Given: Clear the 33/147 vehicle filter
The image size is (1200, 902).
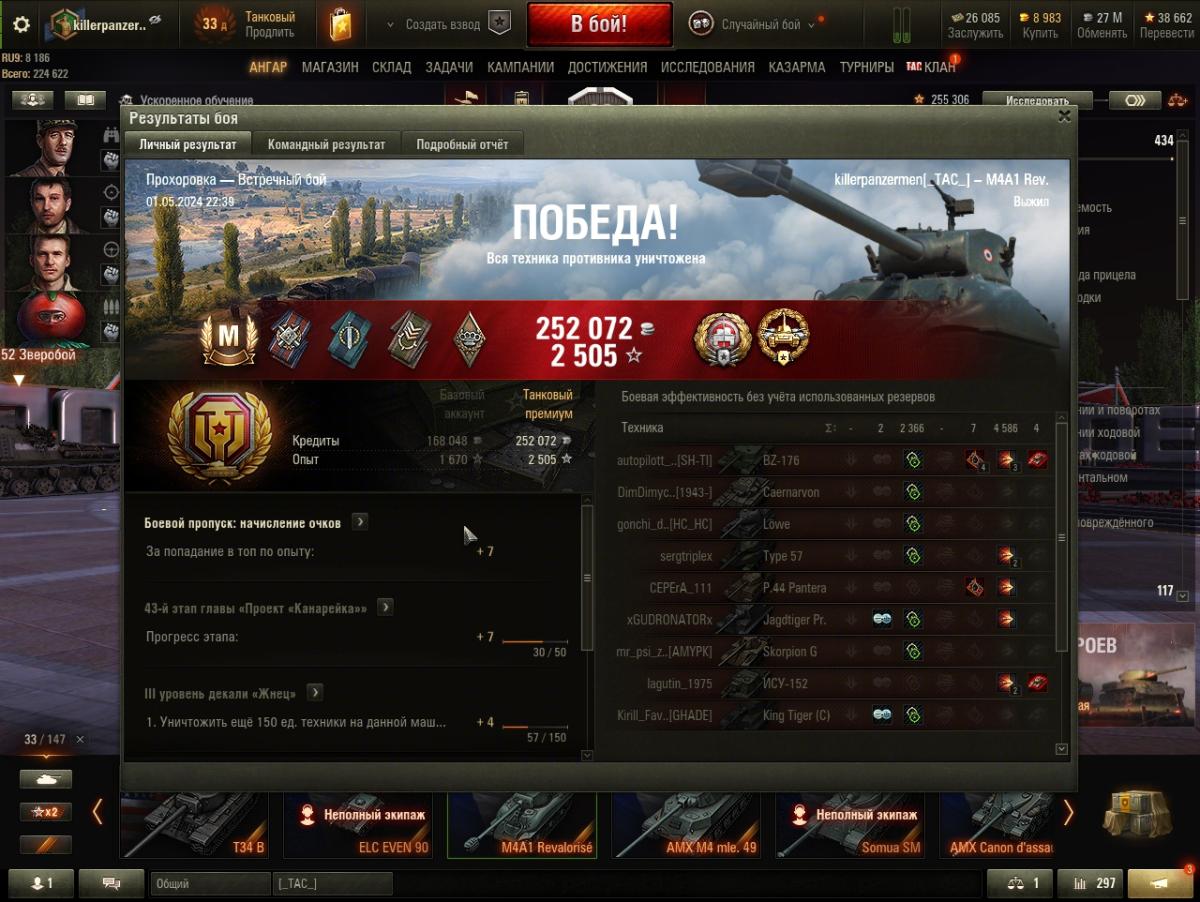Looking at the screenshot, I should (x=80, y=740).
